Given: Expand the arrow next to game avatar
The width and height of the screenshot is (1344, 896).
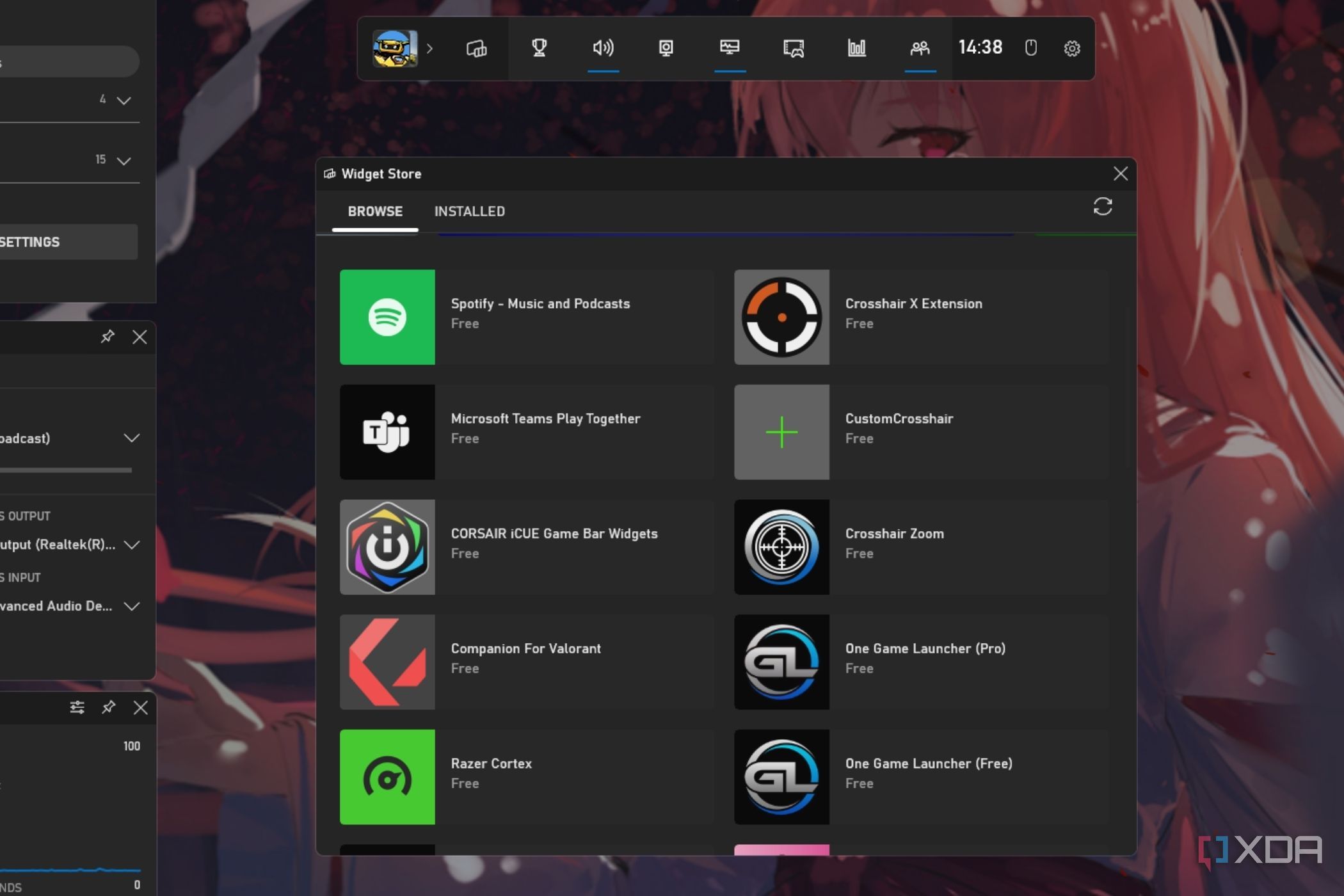Looking at the screenshot, I should [430, 49].
